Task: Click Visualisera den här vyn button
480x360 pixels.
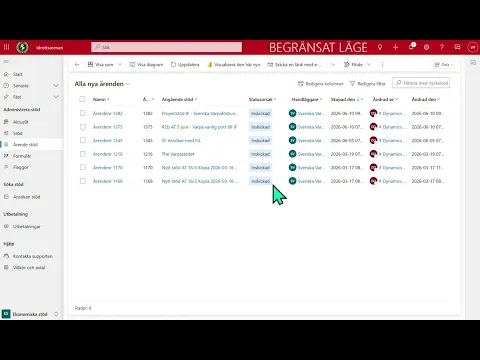Action: 234,64
